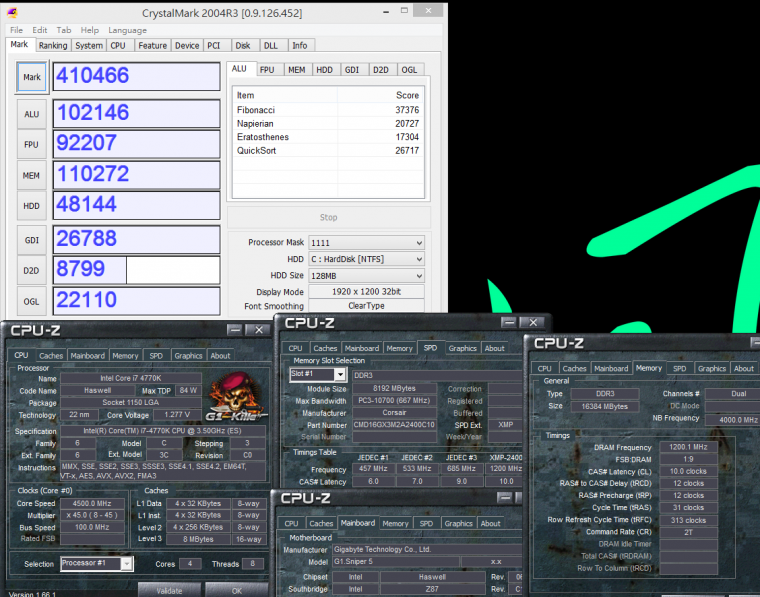This screenshot has height=597, width=760.
Task: Click the CrystalMark app icon in title bar
Action: (12, 13)
